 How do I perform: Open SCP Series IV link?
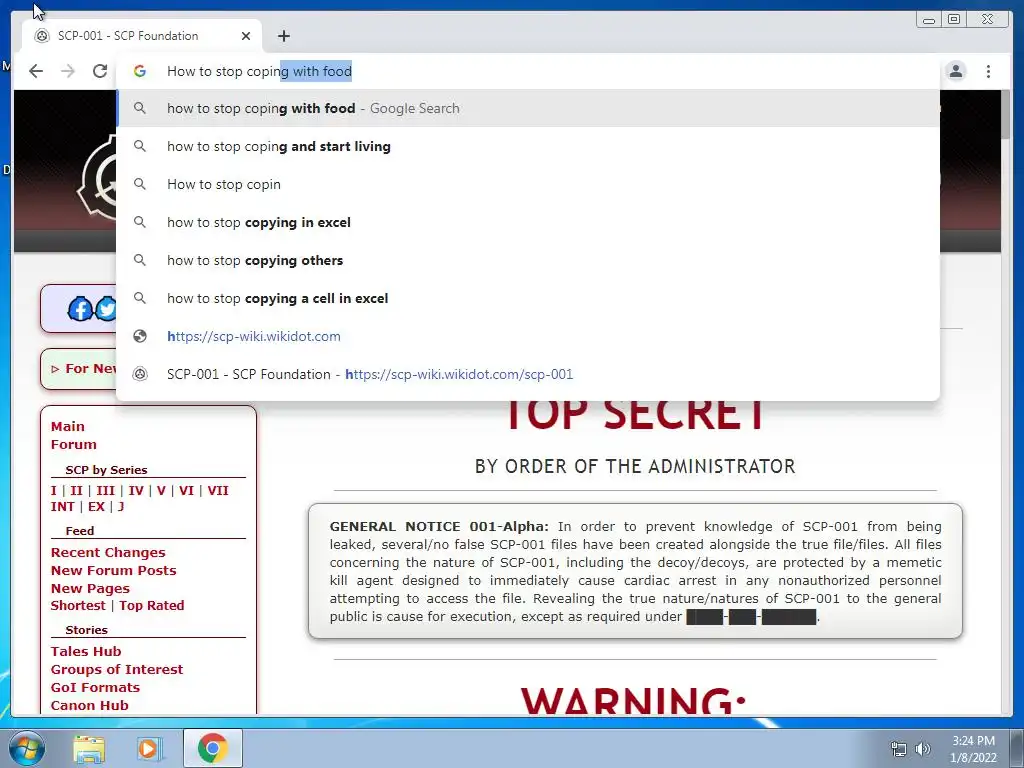(136, 490)
